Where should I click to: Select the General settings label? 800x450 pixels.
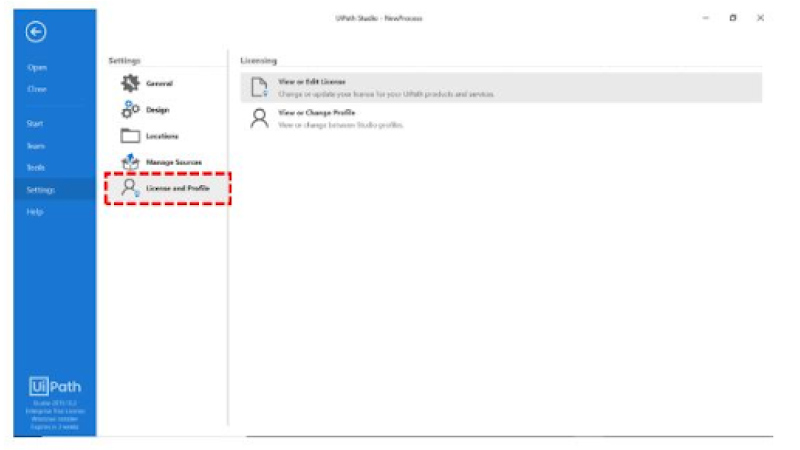point(159,83)
